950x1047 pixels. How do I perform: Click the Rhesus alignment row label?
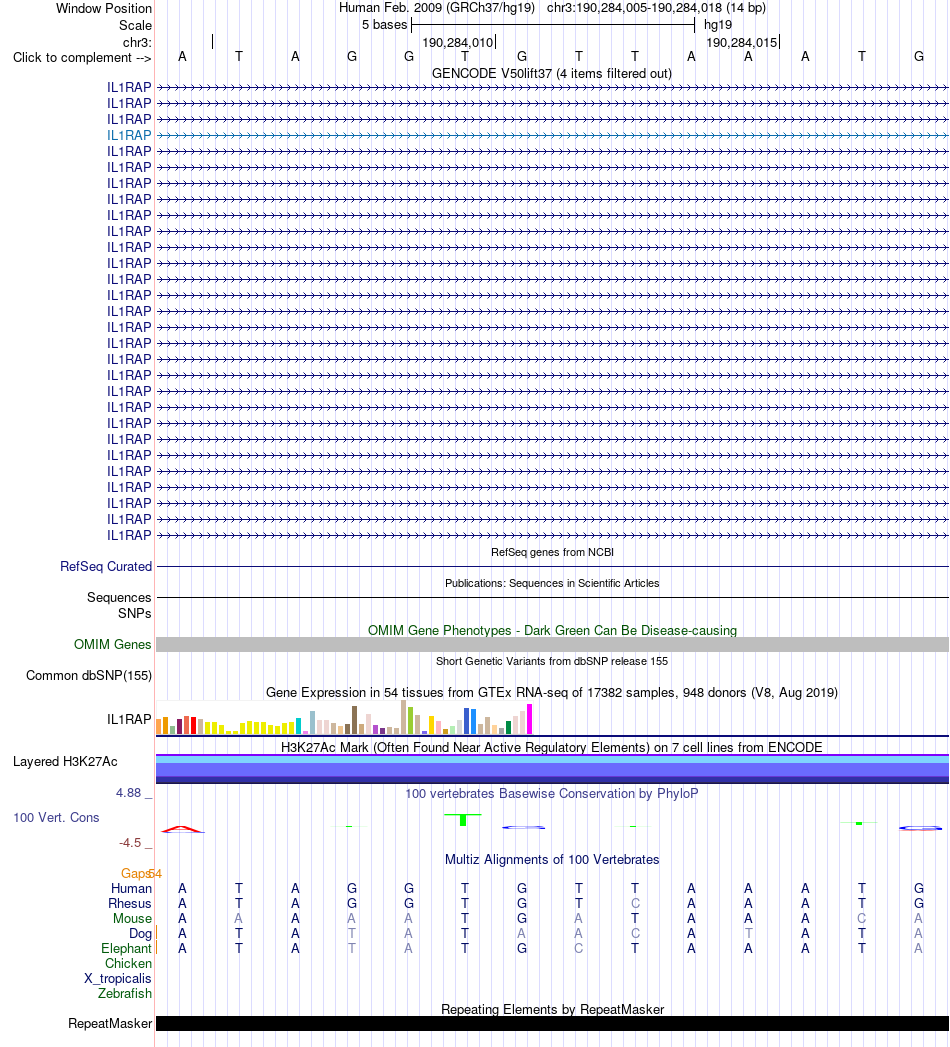130,903
